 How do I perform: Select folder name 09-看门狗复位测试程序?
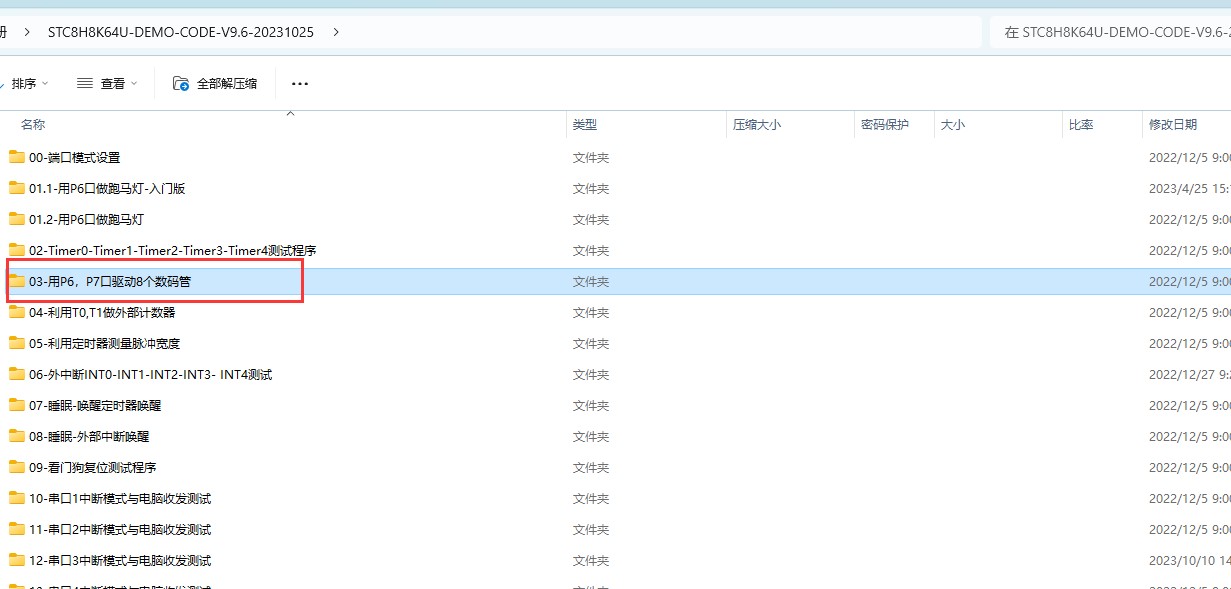coord(92,467)
